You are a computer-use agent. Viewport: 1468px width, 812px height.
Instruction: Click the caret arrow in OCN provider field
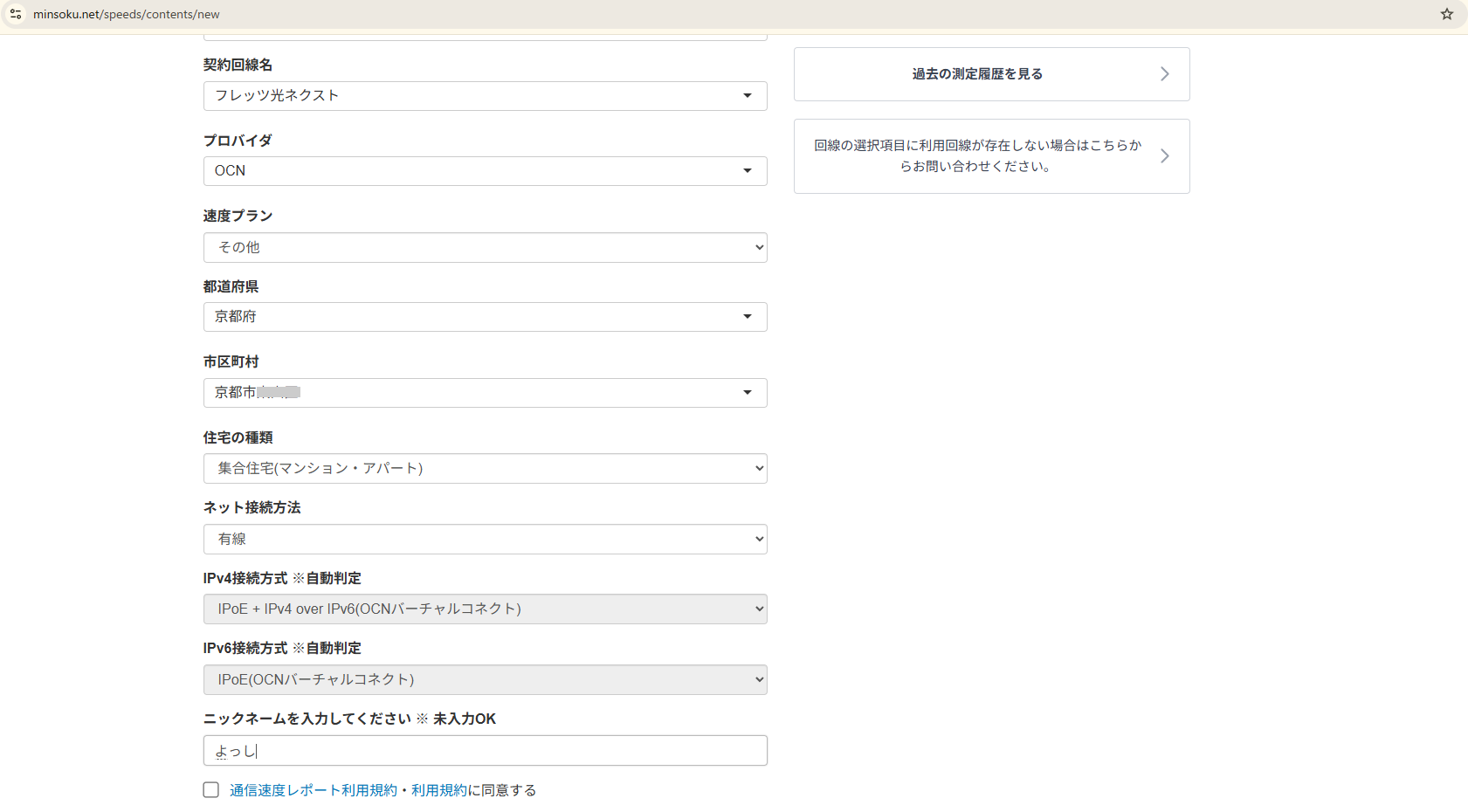coord(748,171)
